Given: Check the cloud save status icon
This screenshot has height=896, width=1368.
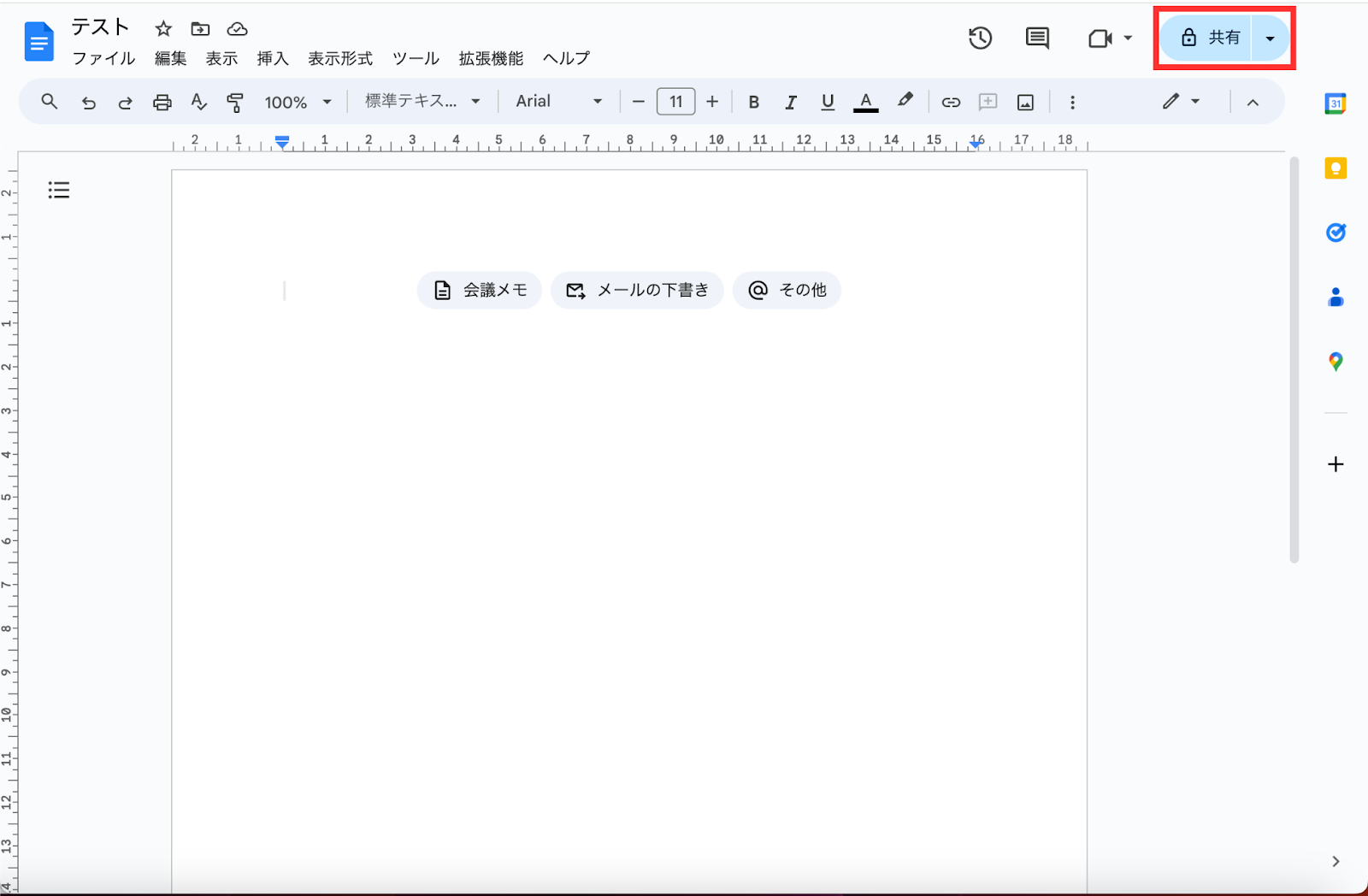Looking at the screenshot, I should (x=237, y=29).
